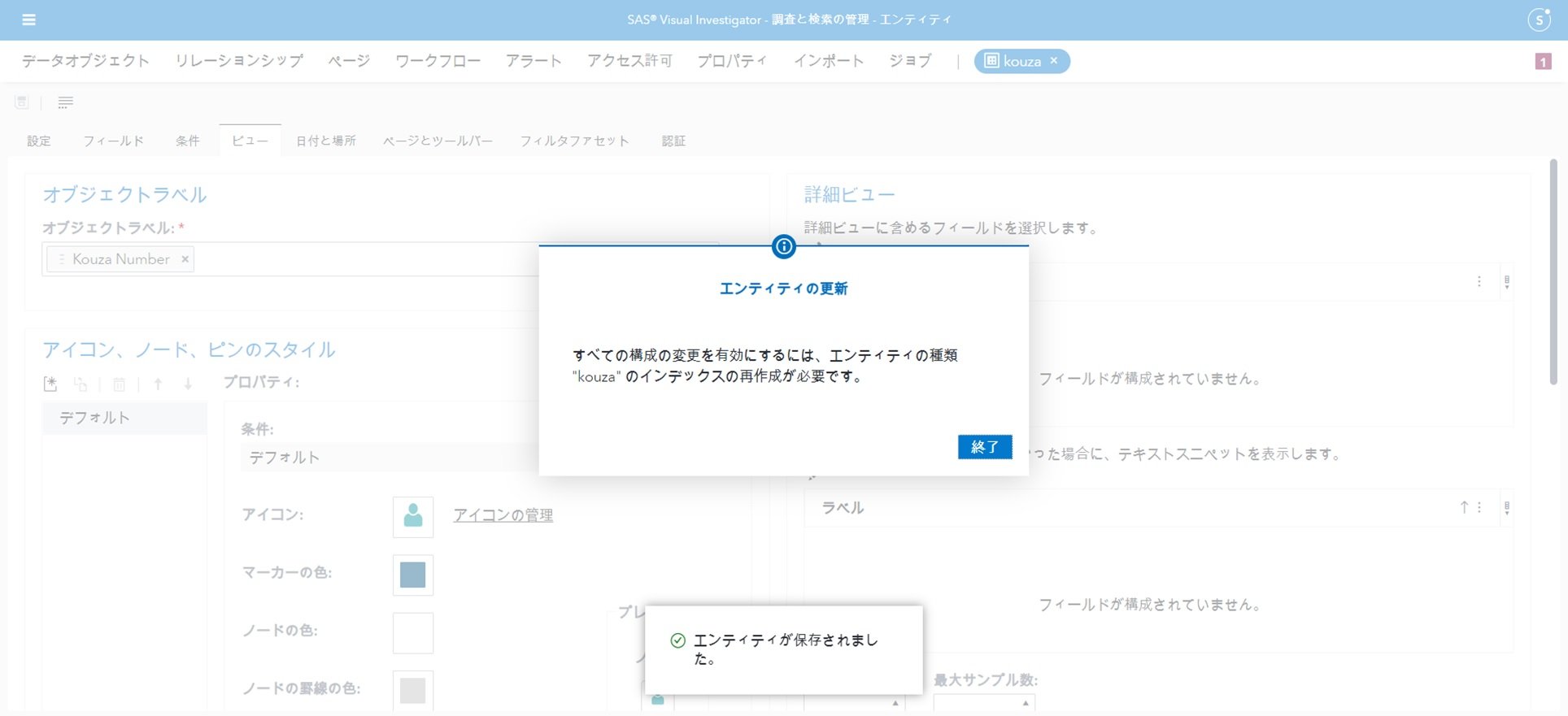Open the プロパティ section

tap(732, 61)
